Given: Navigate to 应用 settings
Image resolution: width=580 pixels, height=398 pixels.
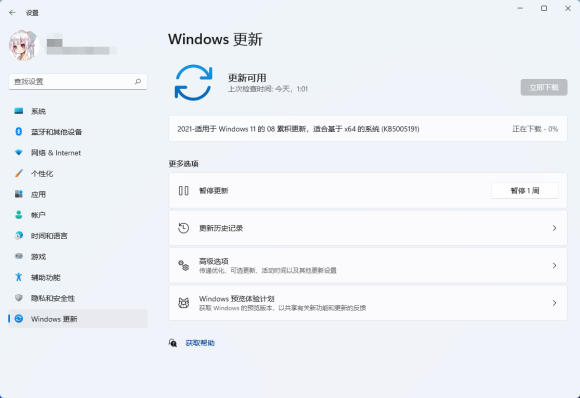Looking at the screenshot, I should click(x=78, y=194).
